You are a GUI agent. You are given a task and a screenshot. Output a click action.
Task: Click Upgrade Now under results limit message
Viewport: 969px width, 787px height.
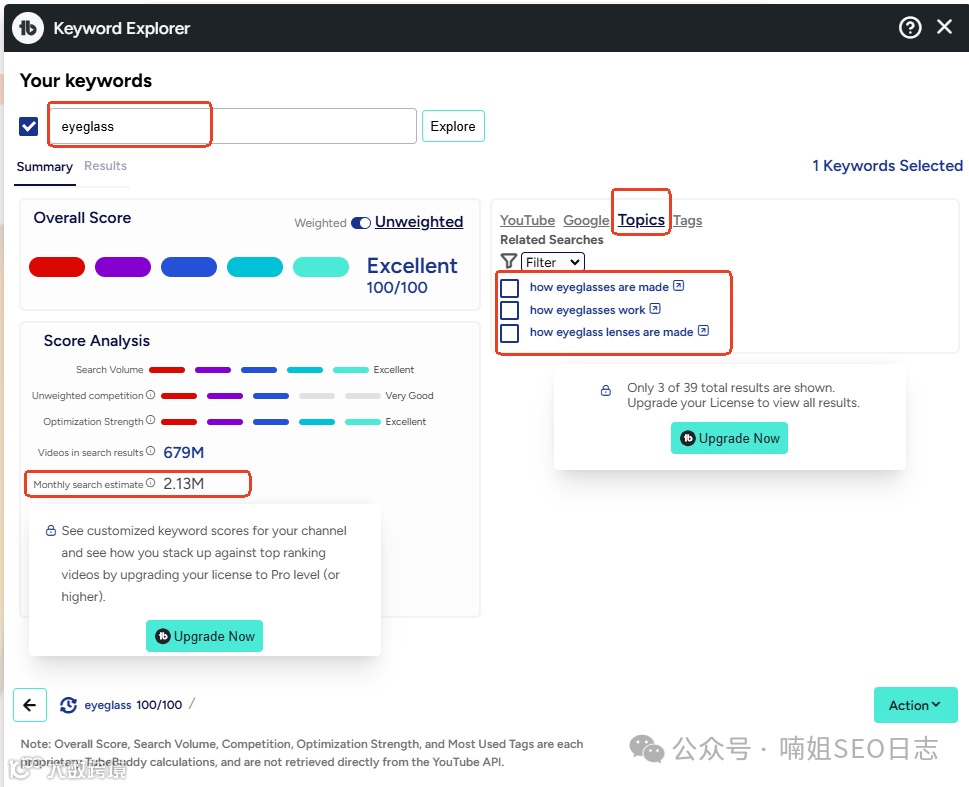point(729,438)
